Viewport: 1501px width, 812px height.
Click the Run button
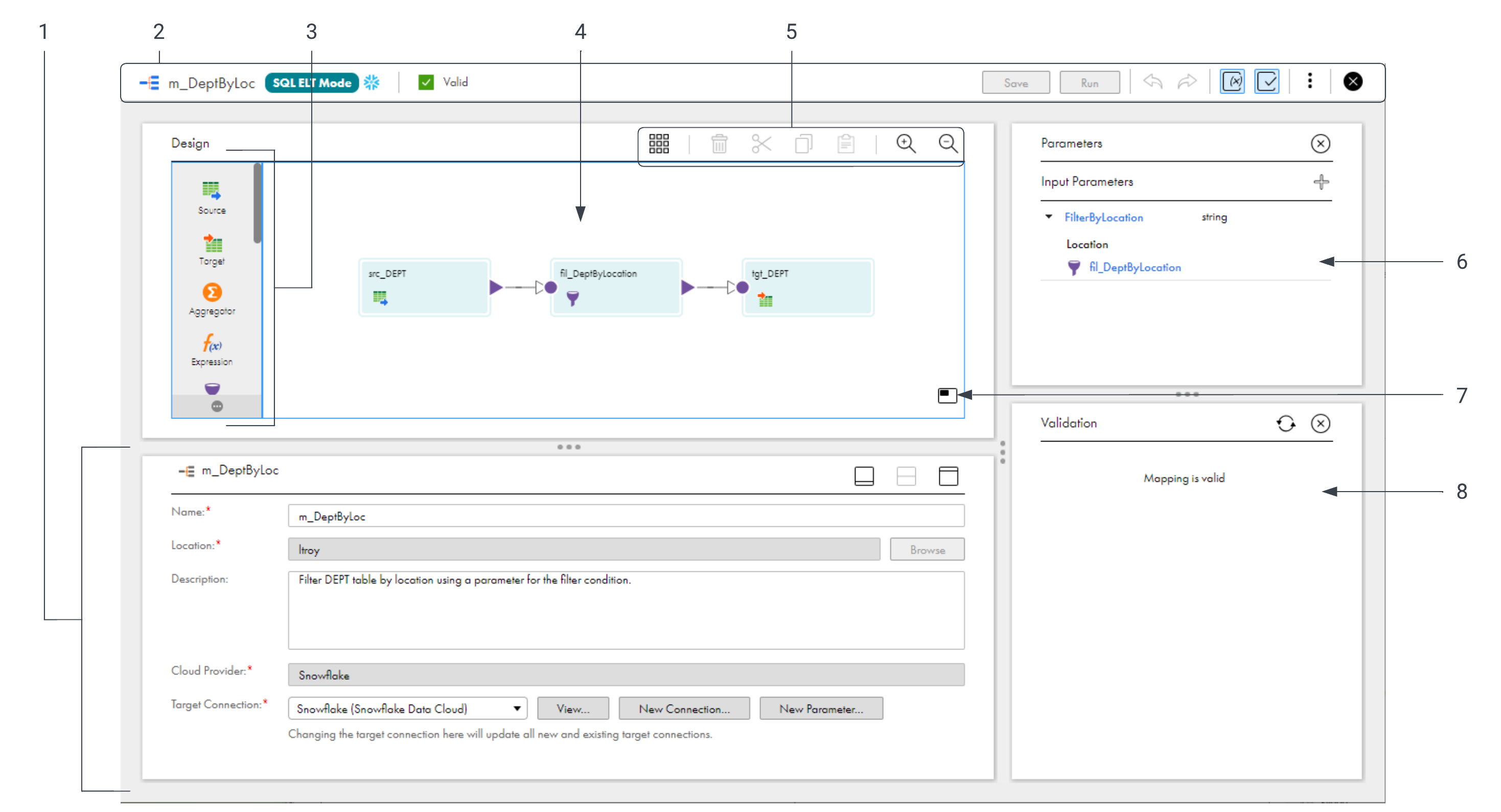(x=1089, y=83)
